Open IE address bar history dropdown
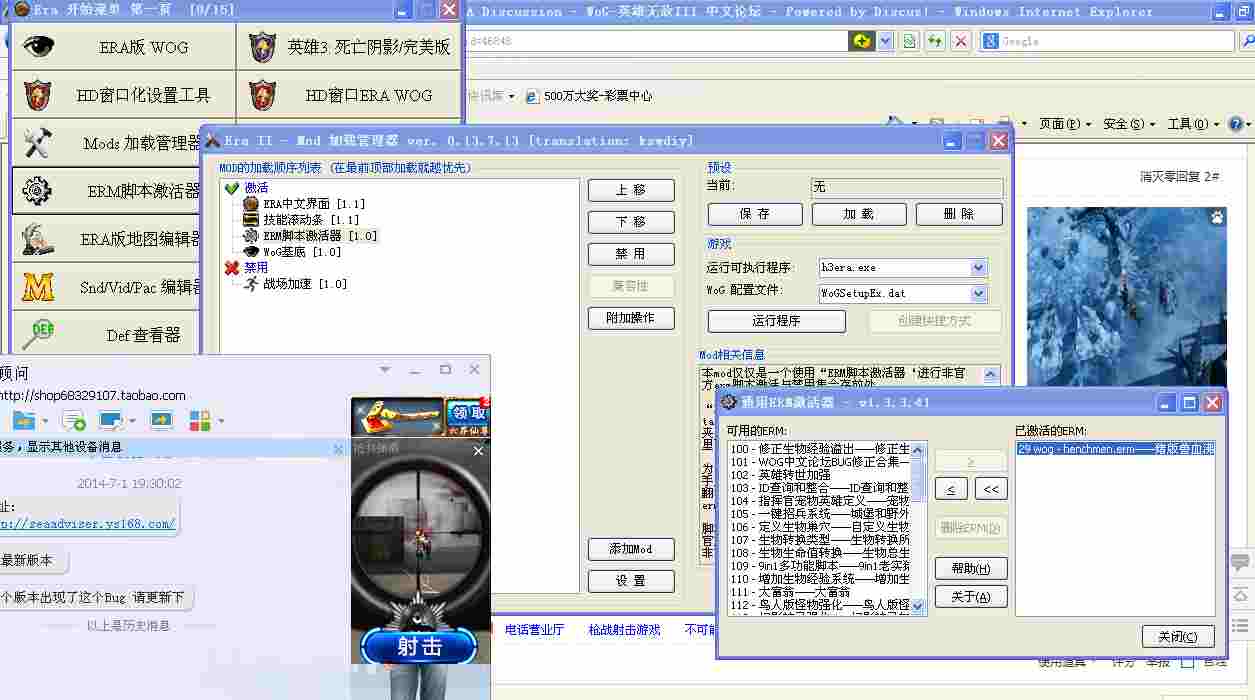The width and height of the screenshot is (1255, 700). click(x=886, y=41)
